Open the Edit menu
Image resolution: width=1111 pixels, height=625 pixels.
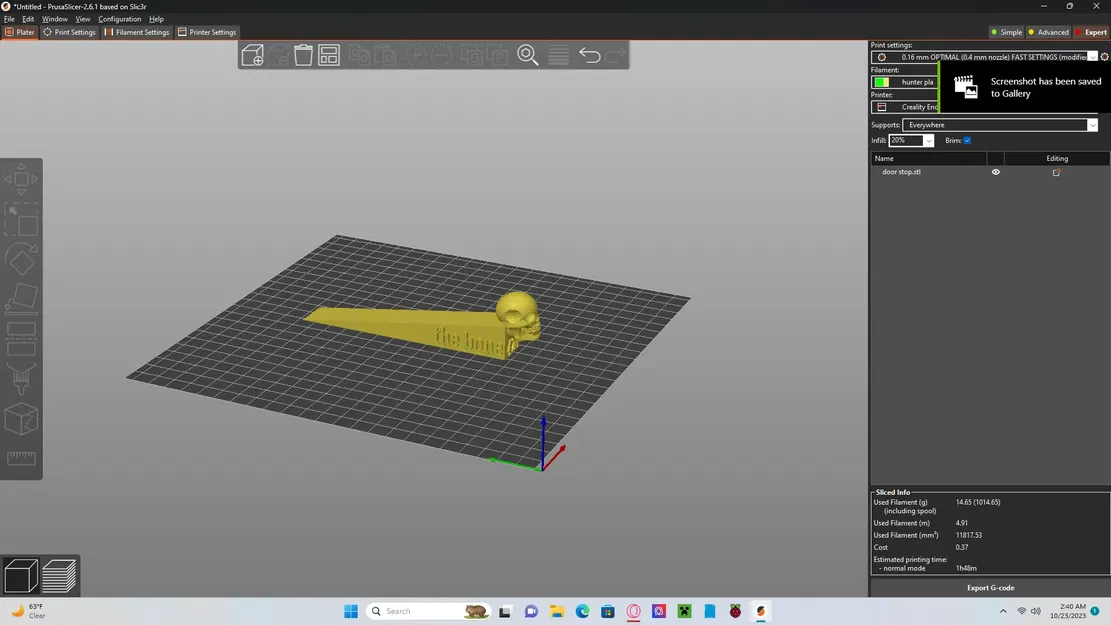28,19
